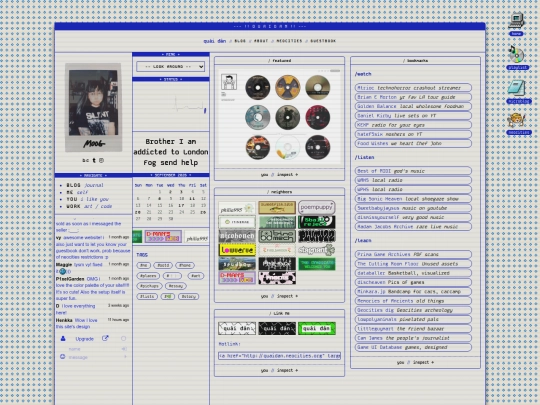Click the green quài dàn link badge
540x405 pixels.
316,329
